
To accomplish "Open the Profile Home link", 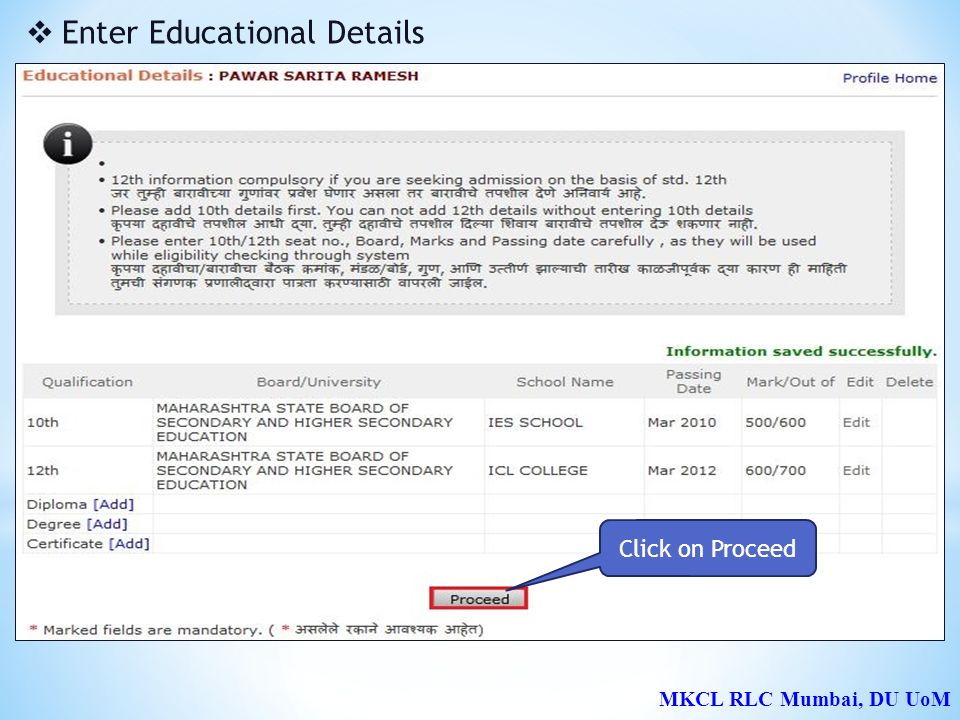I will tap(890, 78).
